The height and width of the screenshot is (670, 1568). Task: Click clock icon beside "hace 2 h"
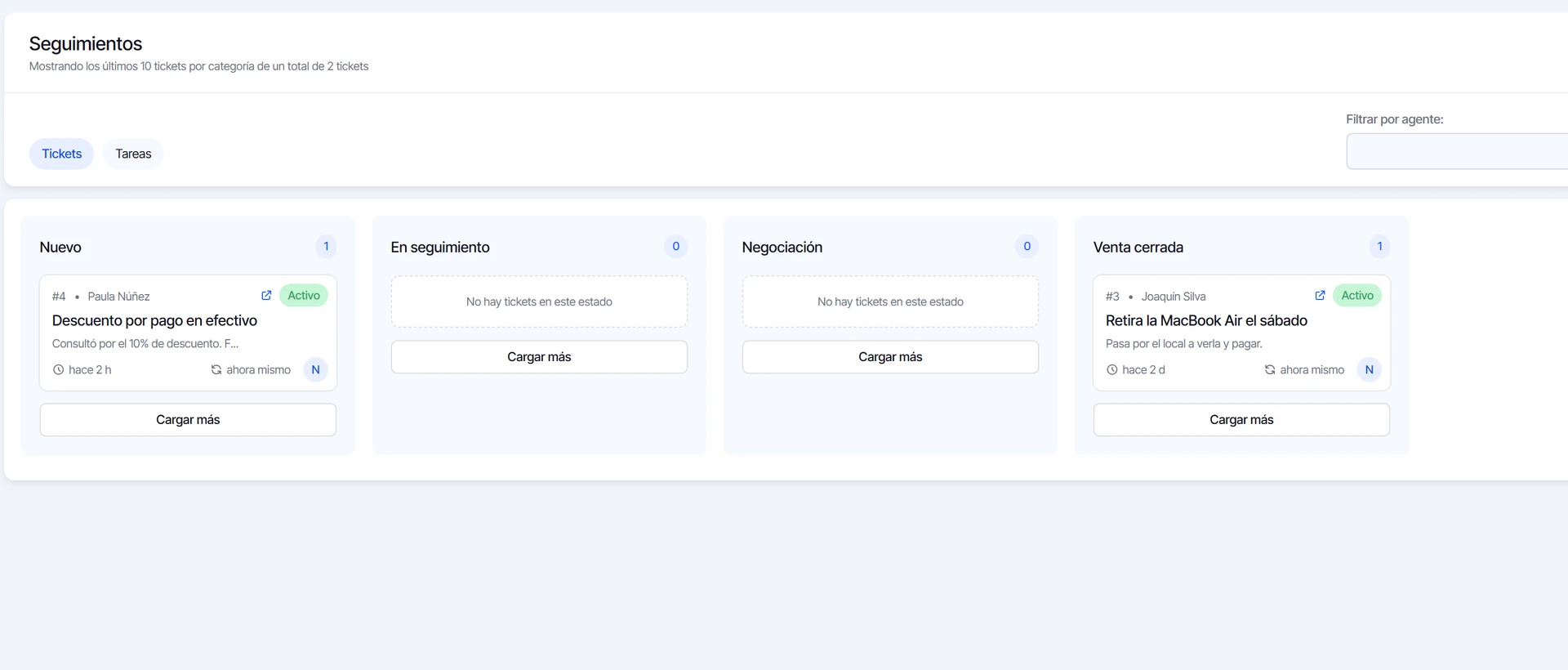(x=59, y=370)
